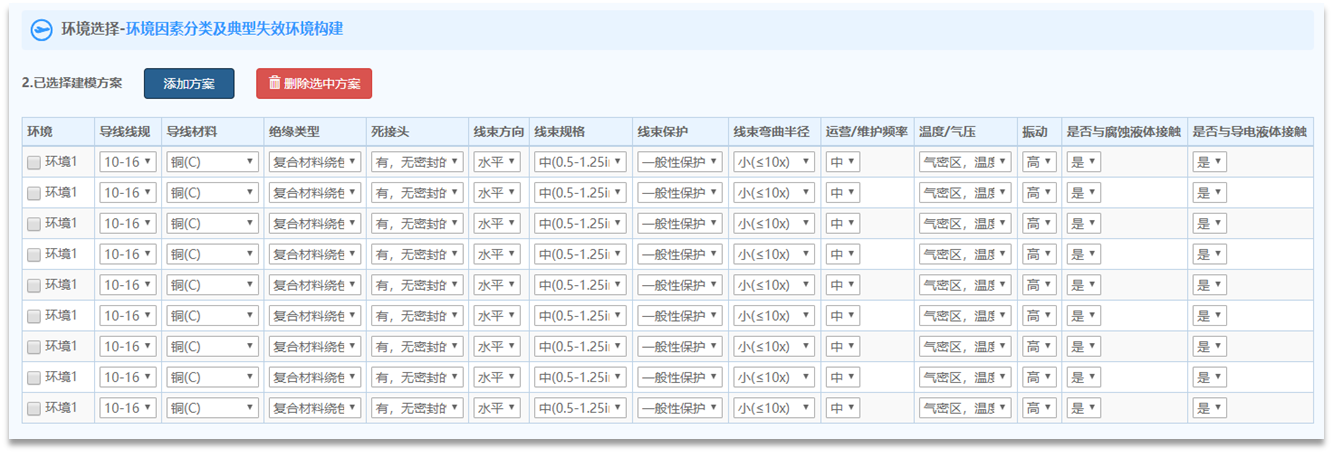This screenshot has height=454, width=1333.
Task: Open 死接头 dropdown in third row
Action: (x=417, y=224)
